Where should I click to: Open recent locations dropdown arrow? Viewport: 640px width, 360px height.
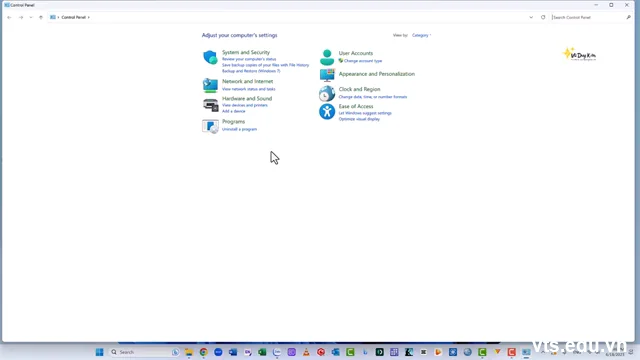(31, 18)
